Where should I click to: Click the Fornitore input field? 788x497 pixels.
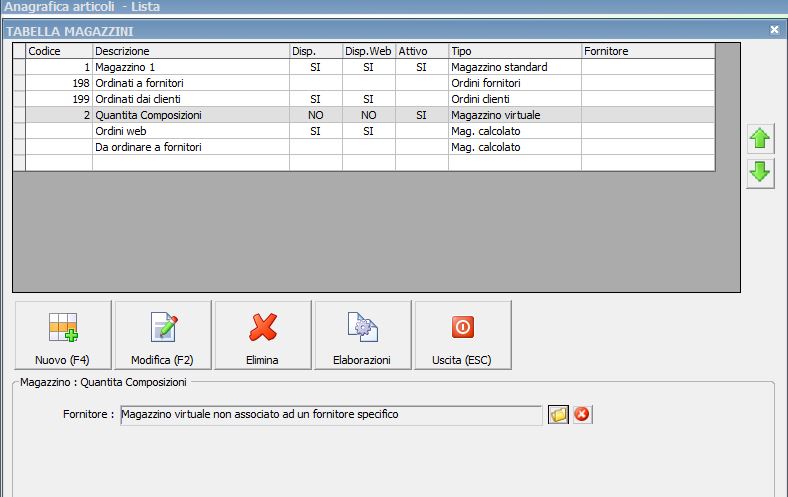331,415
